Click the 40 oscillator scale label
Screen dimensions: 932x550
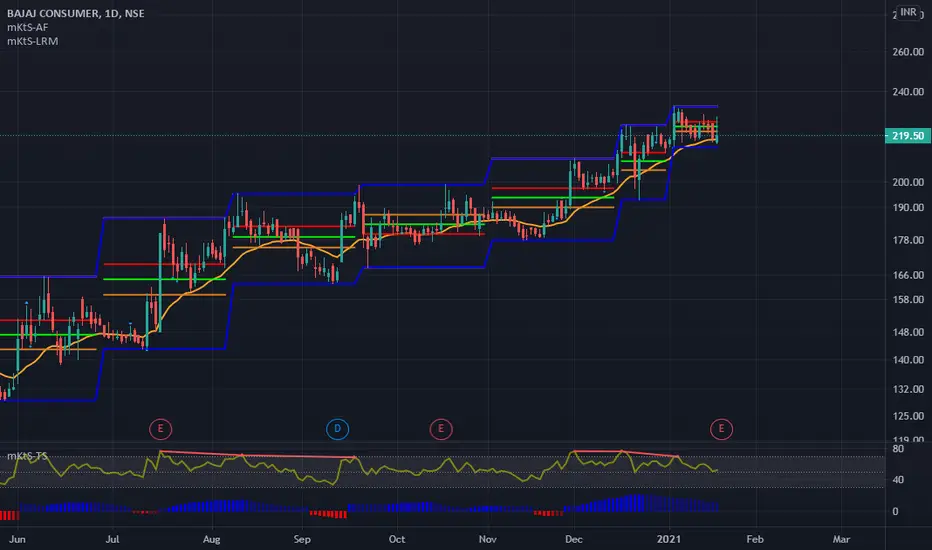898,479
